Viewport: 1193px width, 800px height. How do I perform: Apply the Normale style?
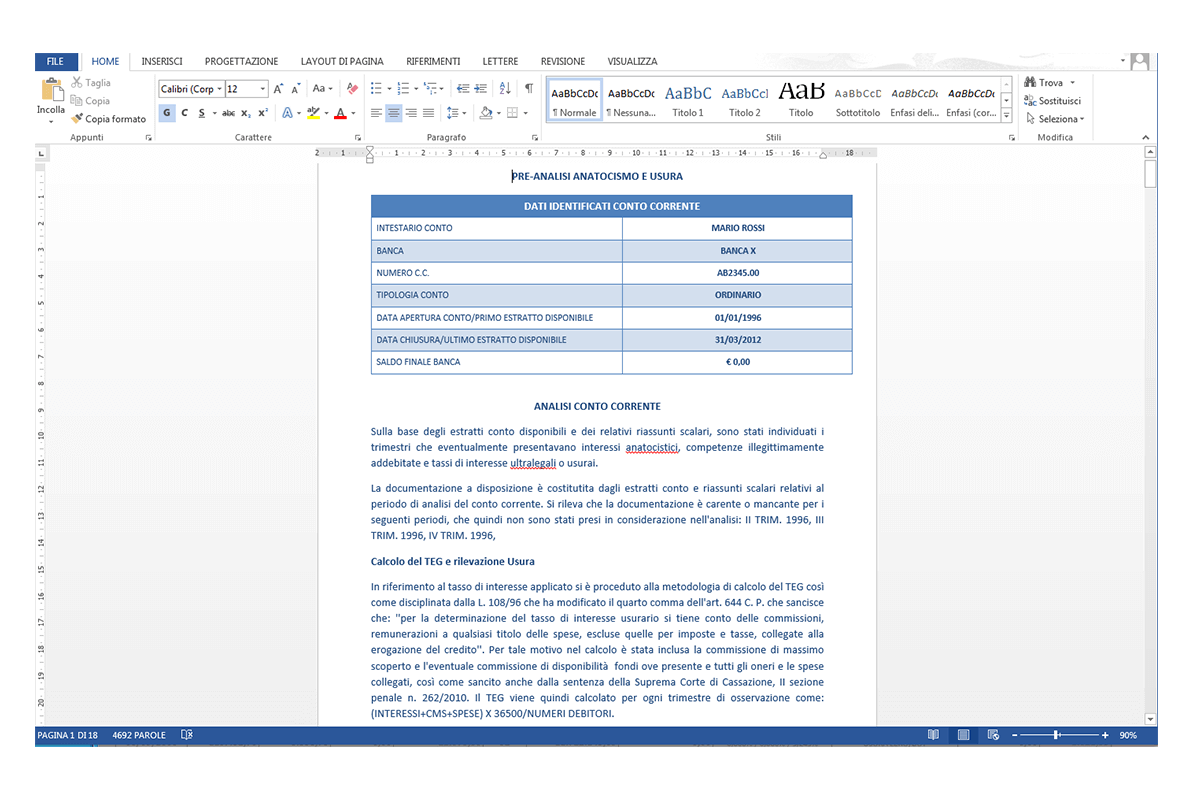[574, 100]
